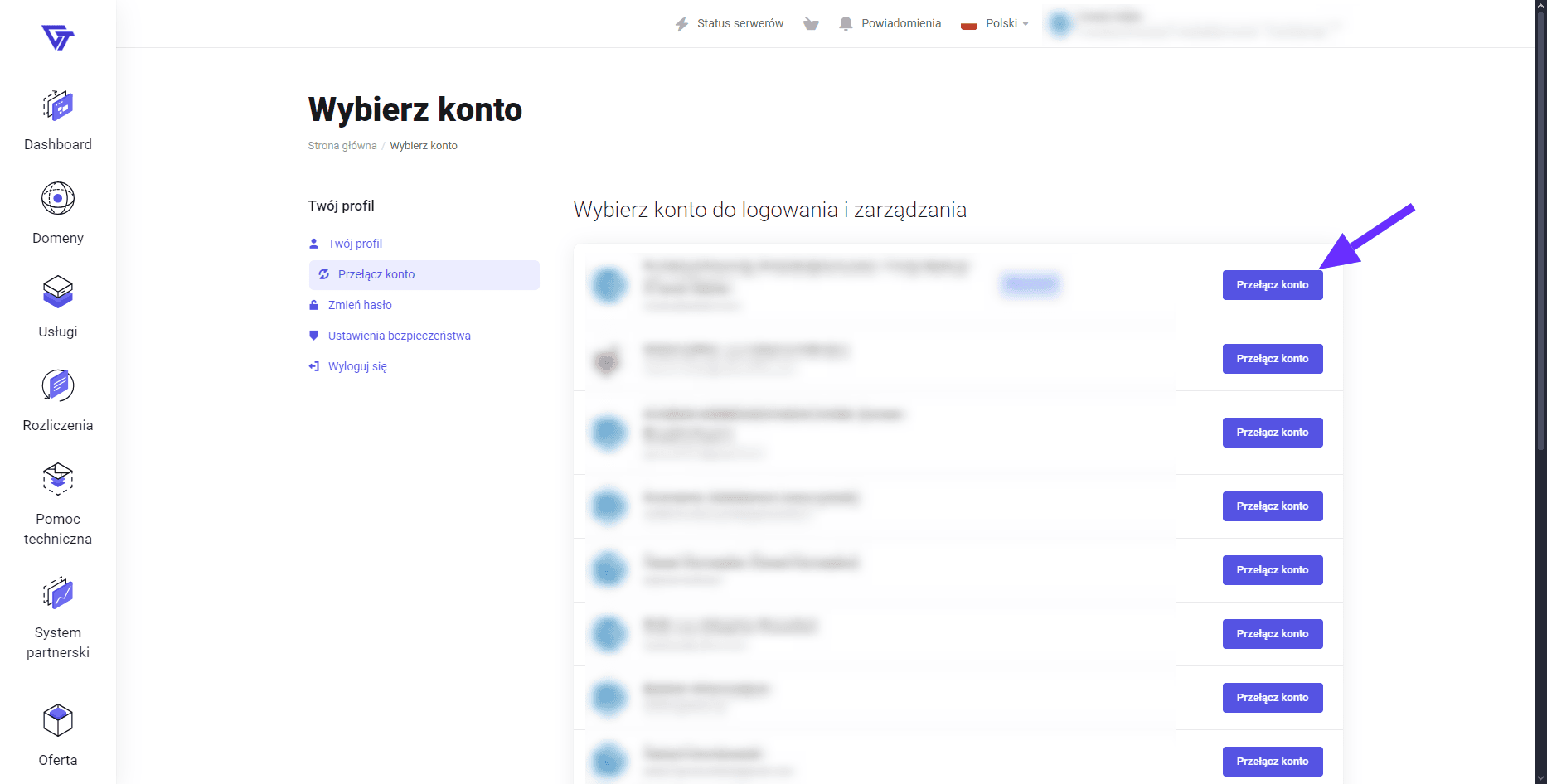Click the company logo in sidebar

tap(58, 37)
